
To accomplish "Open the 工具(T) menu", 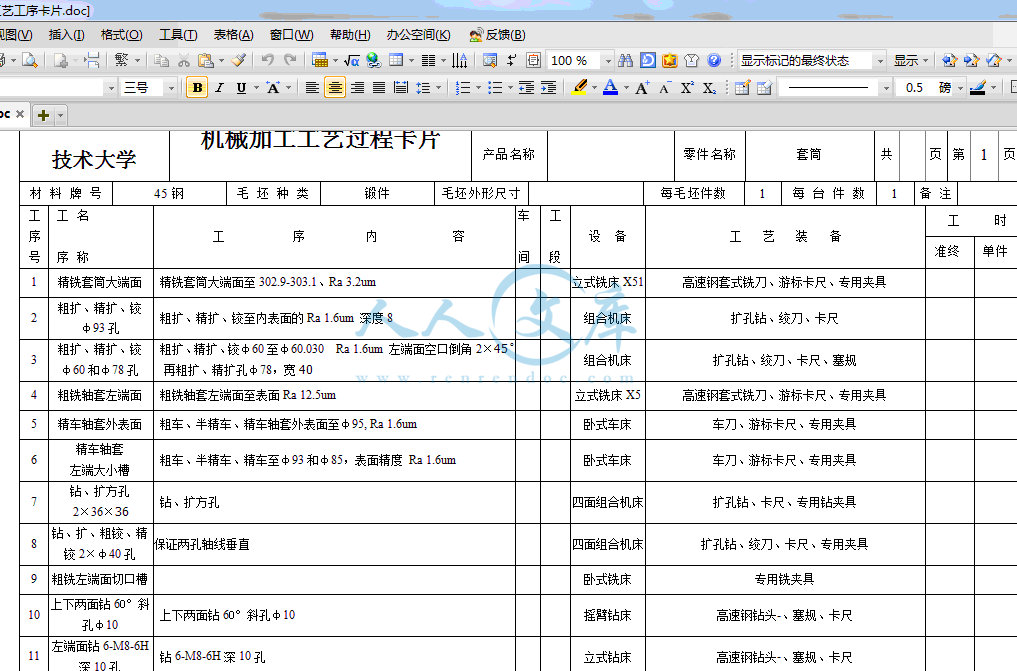I will click(x=178, y=34).
